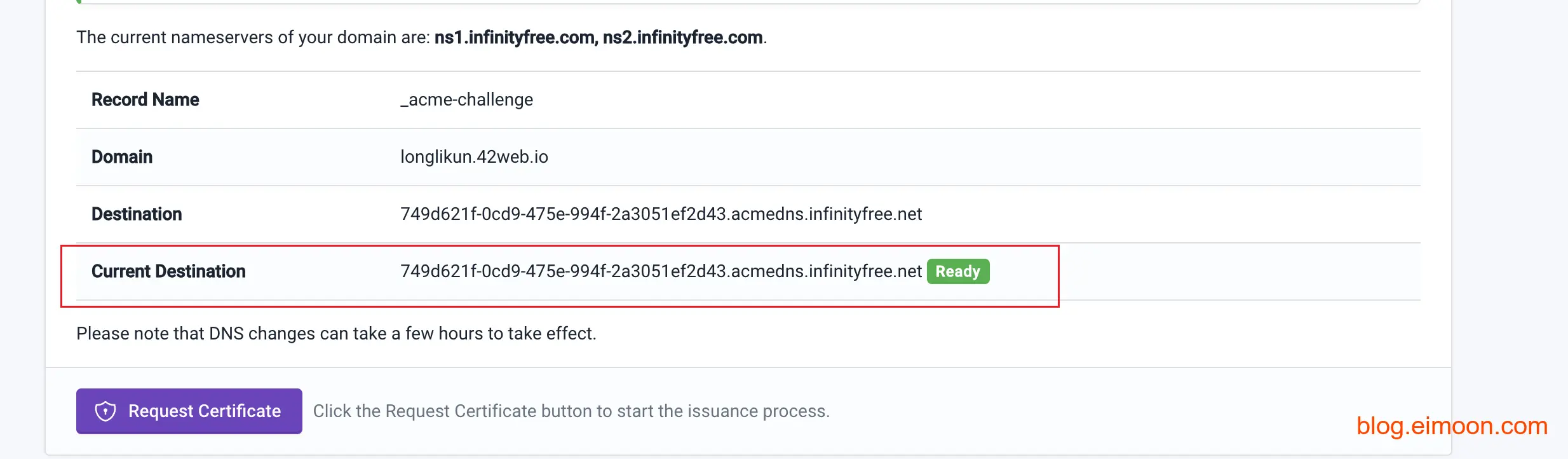The height and width of the screenshot is (459, 1568).
Task: Click the shield icon in Request Certificate
Action: (x=105, y=411)
